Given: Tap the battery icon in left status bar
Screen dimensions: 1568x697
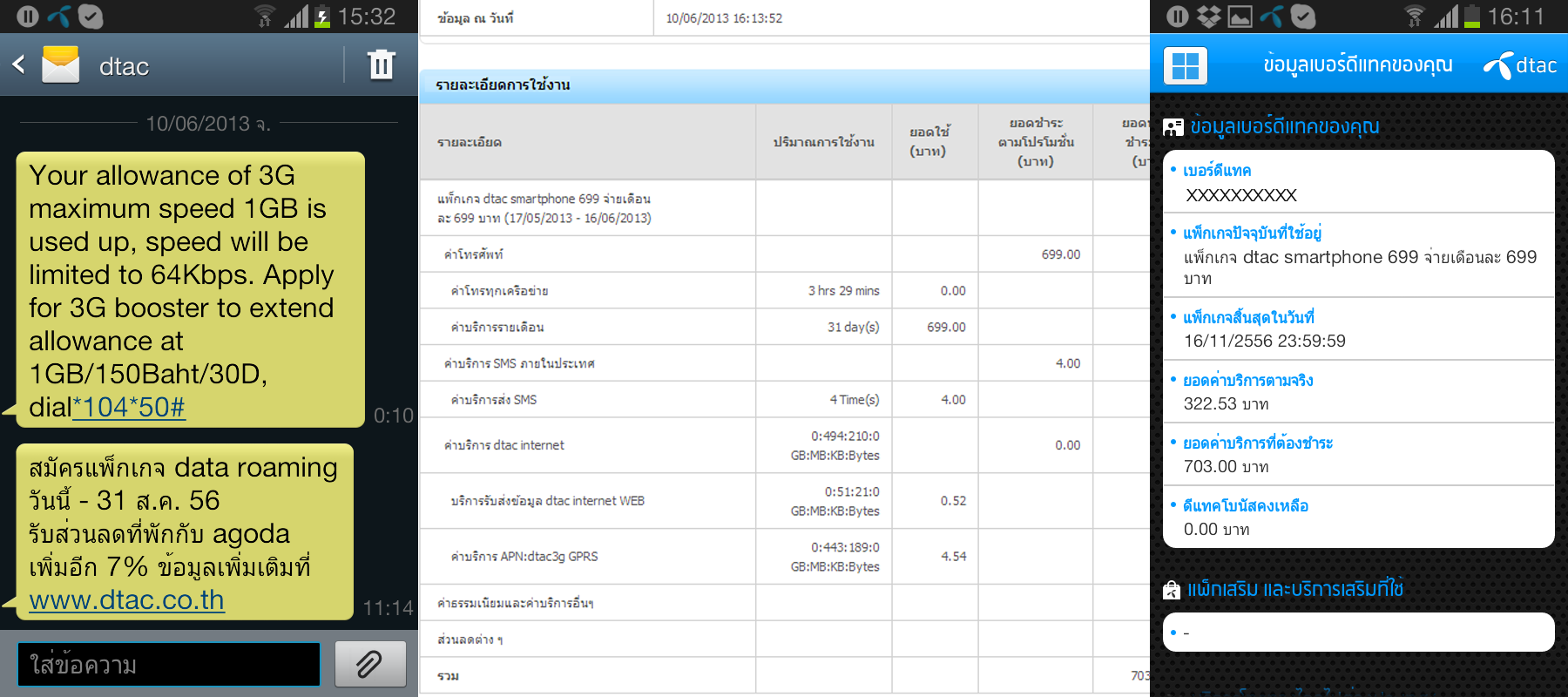Looking at the screenshot, I should (x=321, y=16).
